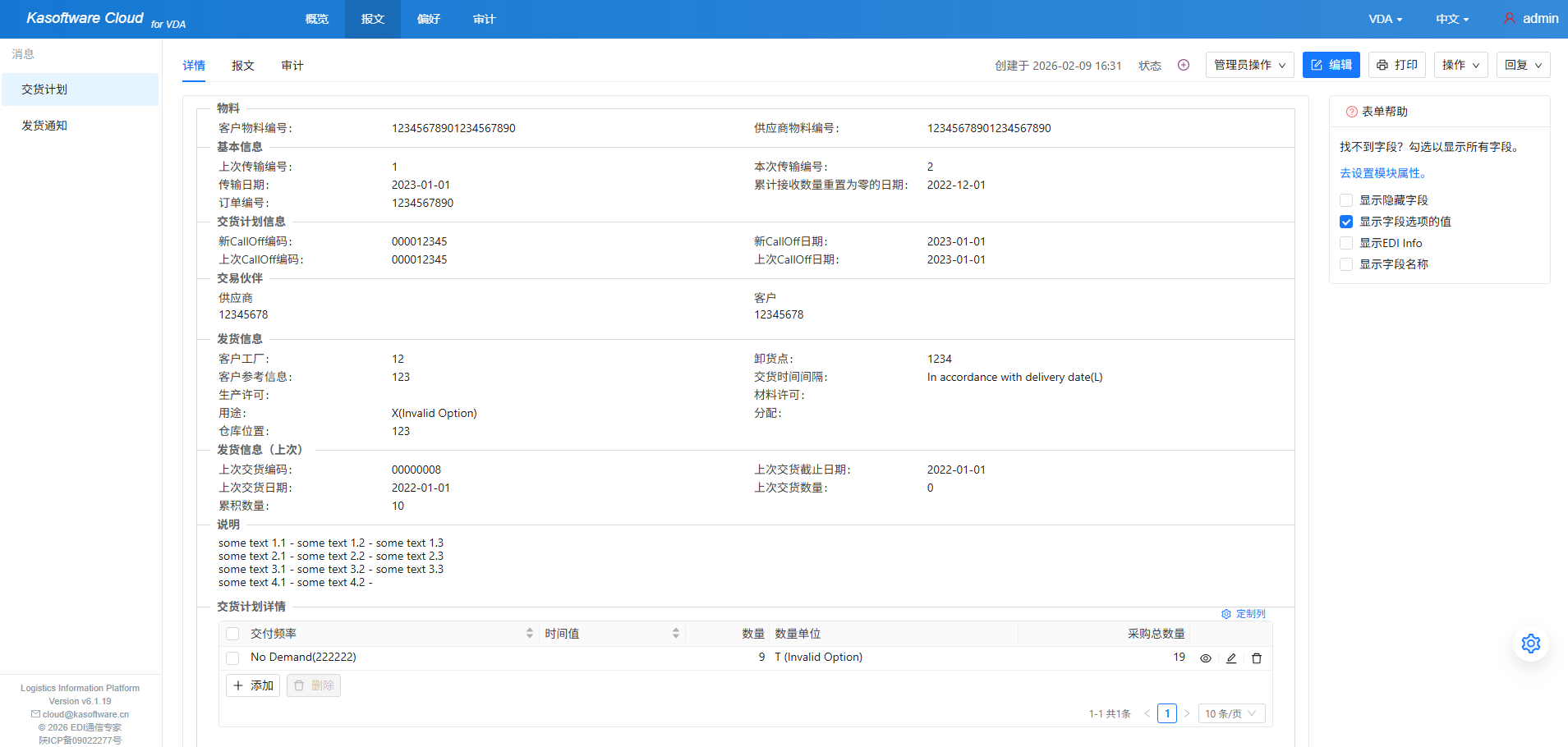Select 发货通知 in the sidebar
The image size is (1568, 747).
pos(44,126)
